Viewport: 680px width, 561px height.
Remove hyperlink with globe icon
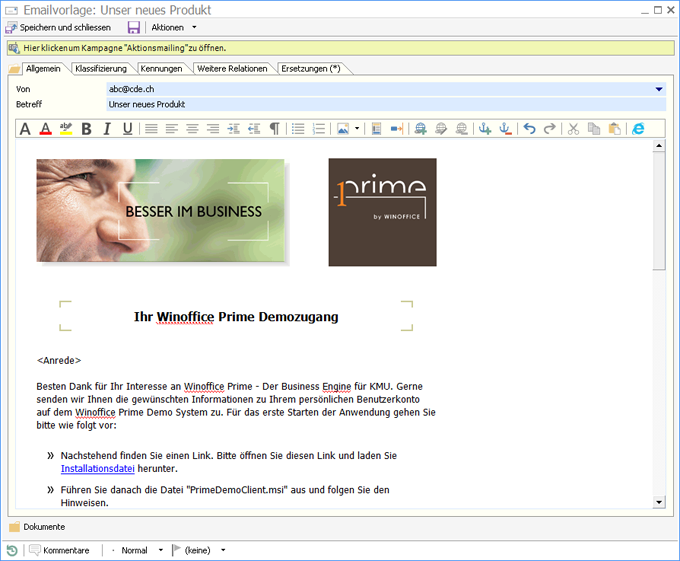click(461, 129)
